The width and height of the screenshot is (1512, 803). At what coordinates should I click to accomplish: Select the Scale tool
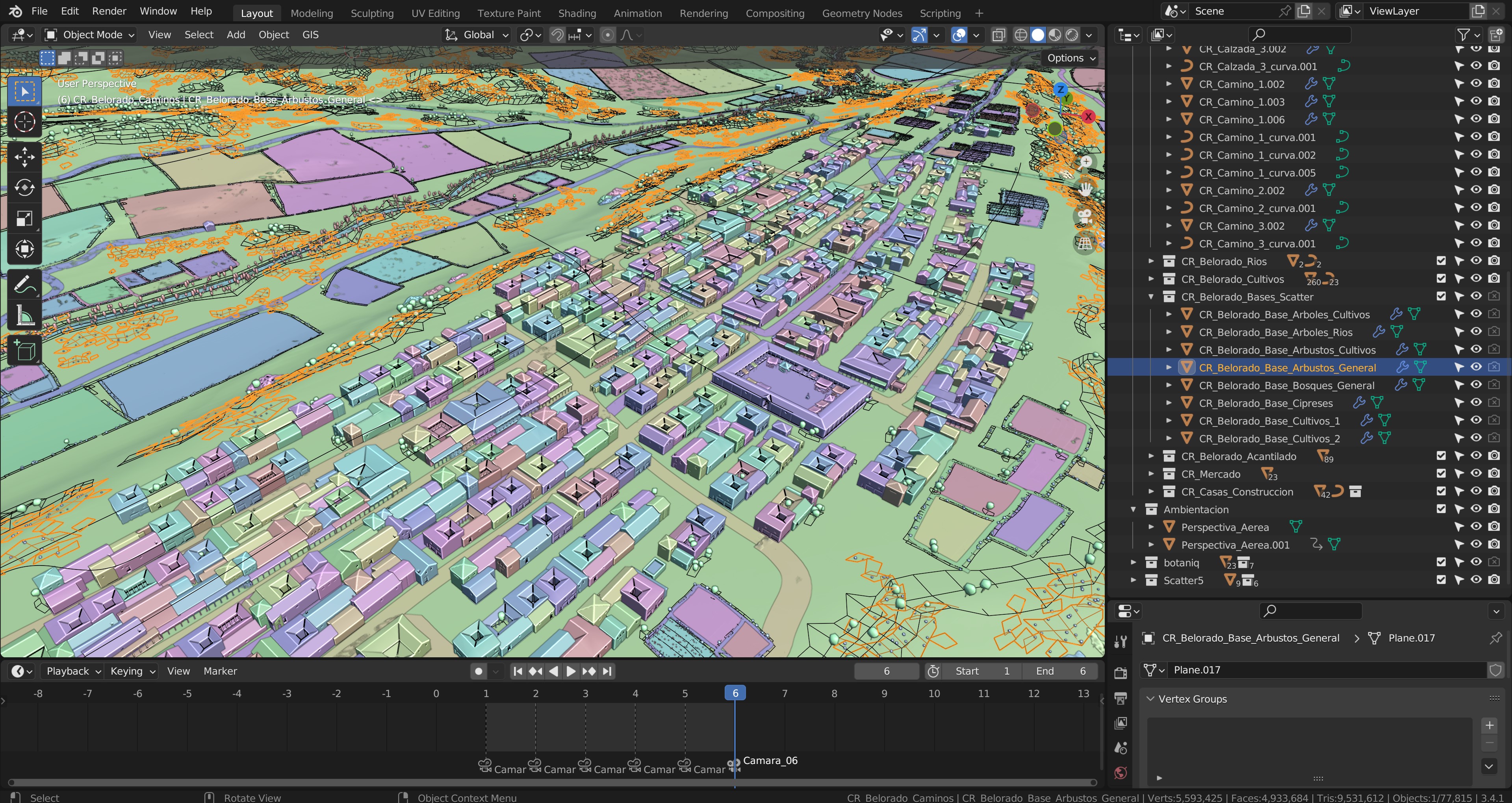(x=24, y=219)
